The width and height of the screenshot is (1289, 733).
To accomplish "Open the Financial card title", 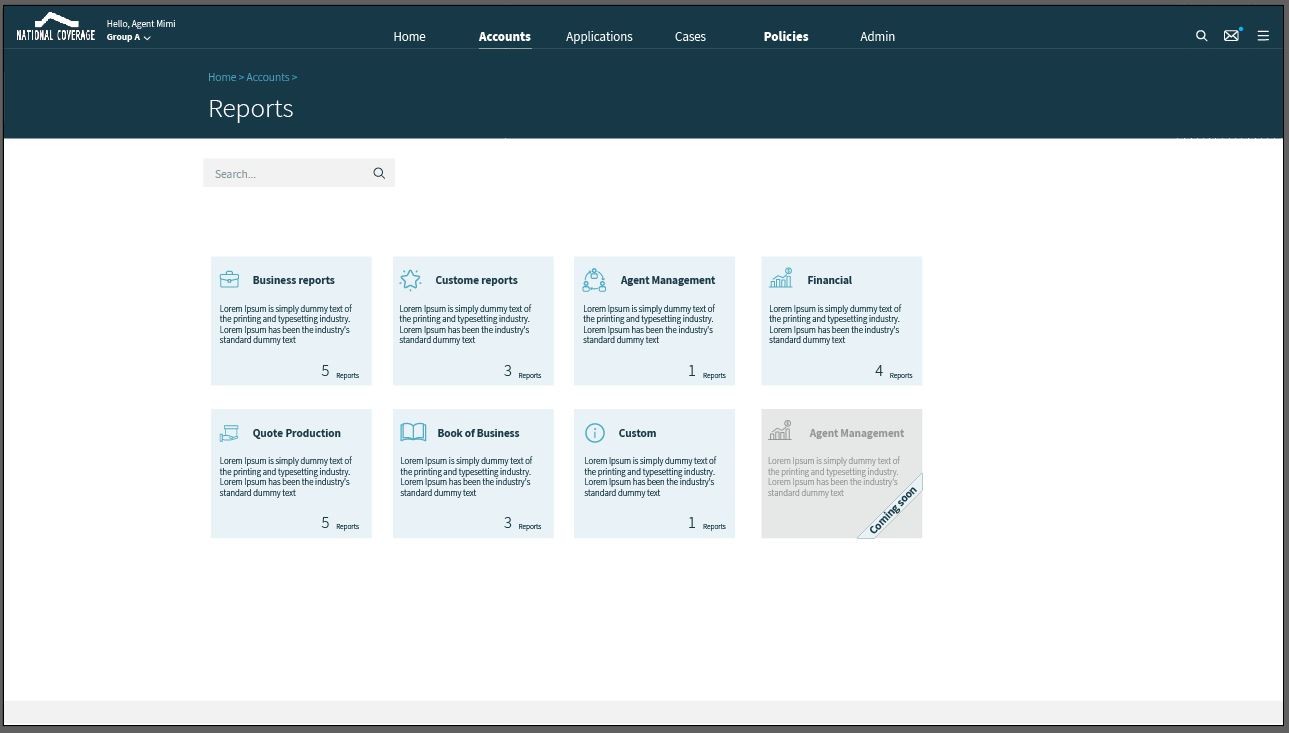I will coord(829,280).
